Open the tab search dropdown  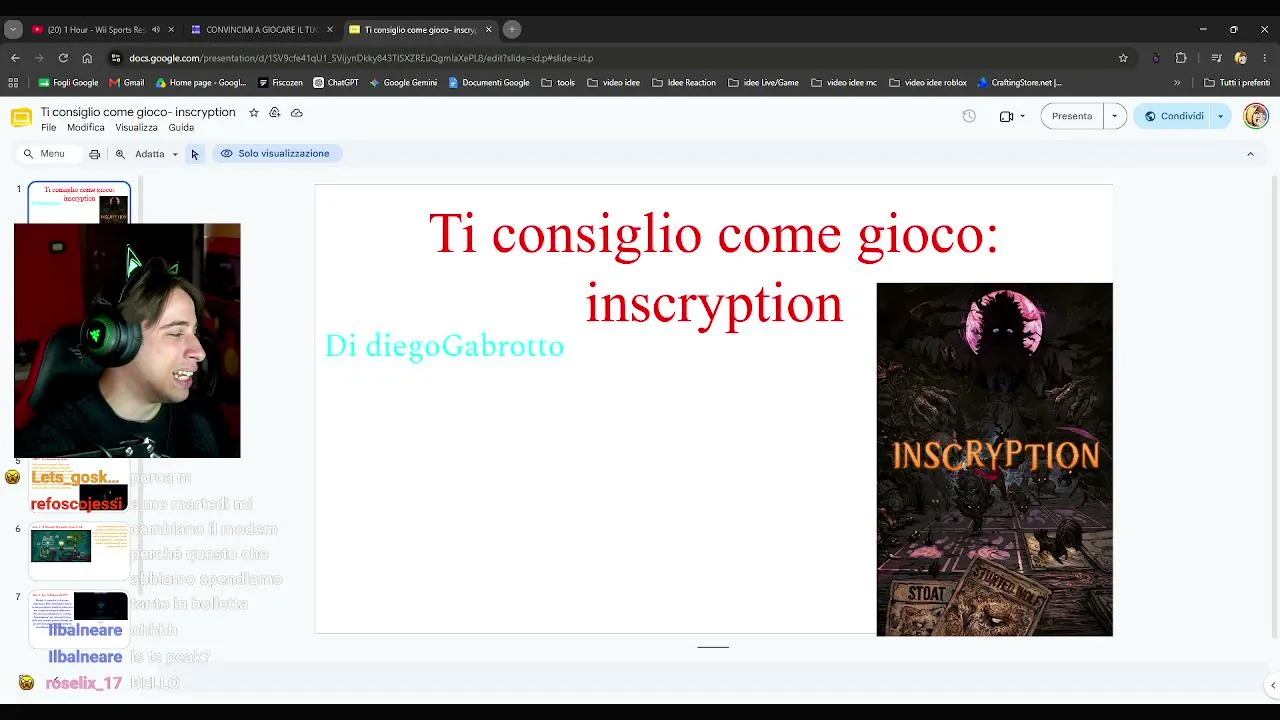coord(13,30)
